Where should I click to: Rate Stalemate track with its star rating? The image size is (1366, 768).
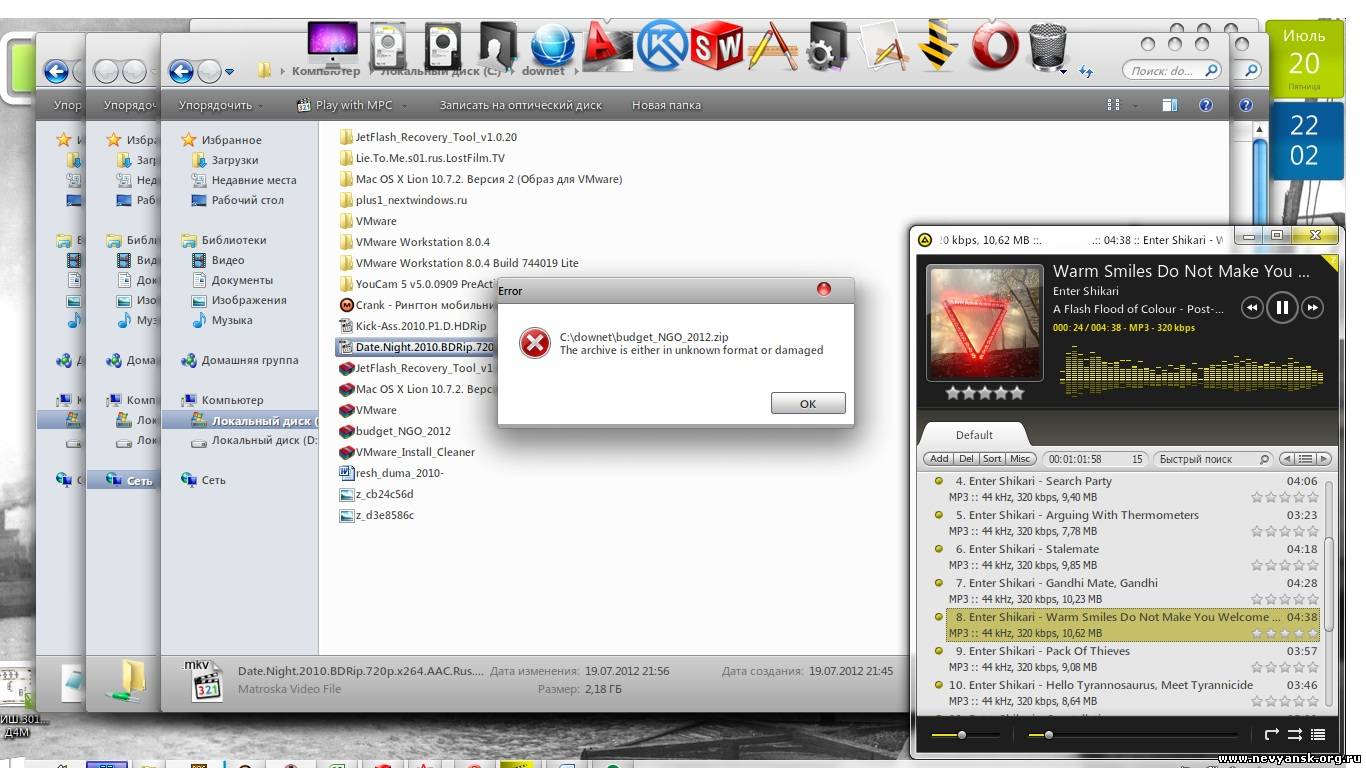tap(1284, 565)
